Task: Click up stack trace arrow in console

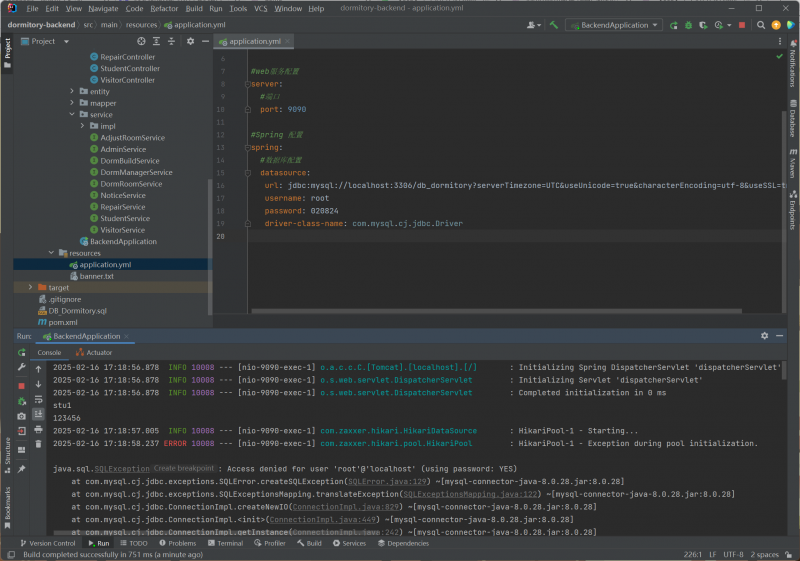Action: (38, 369)
